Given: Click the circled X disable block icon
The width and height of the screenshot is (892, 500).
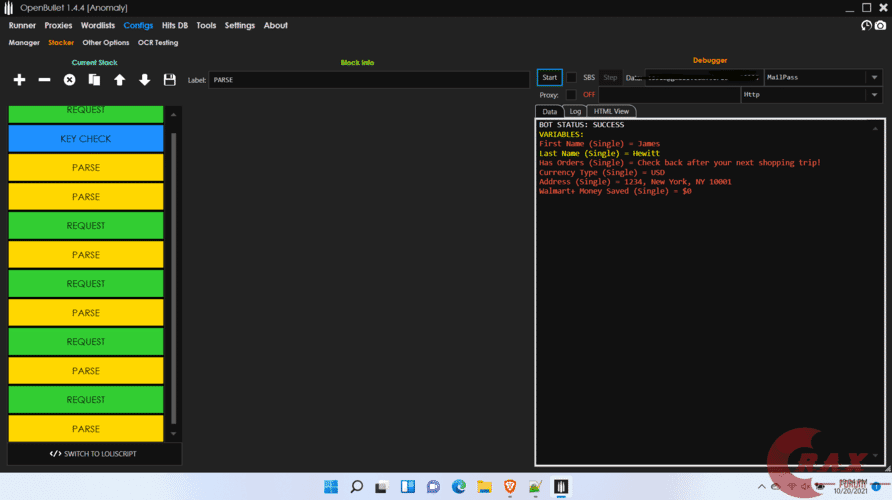Looking at the screenshot, I should click(70, 80).
